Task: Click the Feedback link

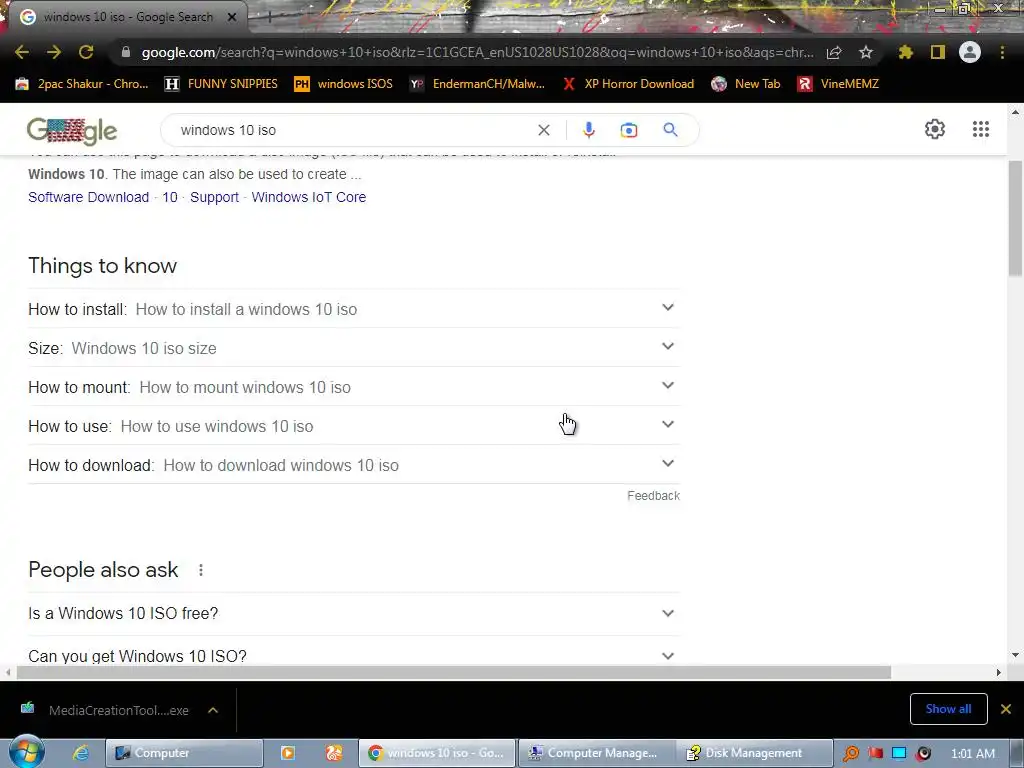Action: point(653,496)
